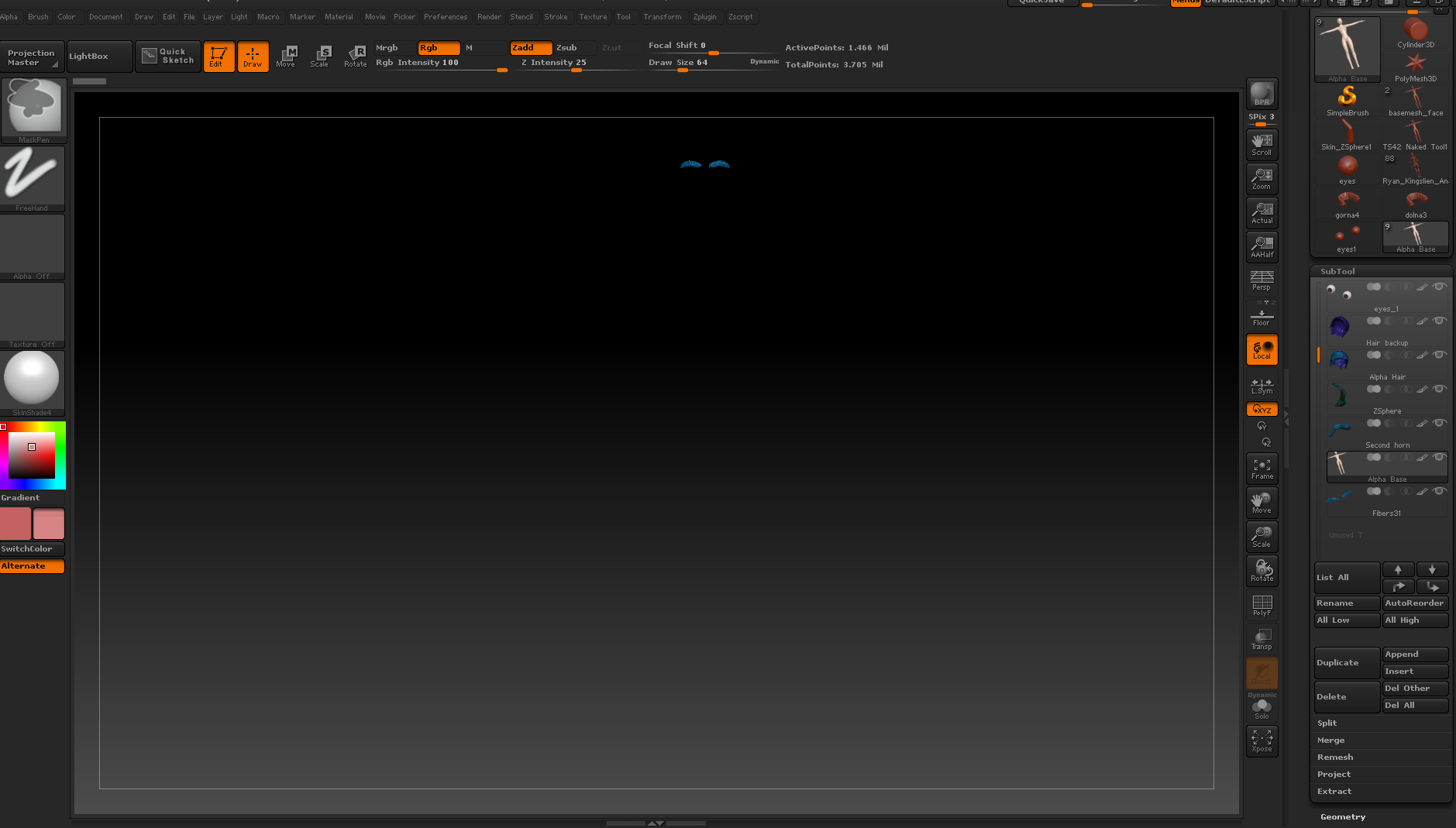The width and height of the screenshot is (1456, 828).
Task: Select the Zoom canvas tool
Action: [1262, 179]
